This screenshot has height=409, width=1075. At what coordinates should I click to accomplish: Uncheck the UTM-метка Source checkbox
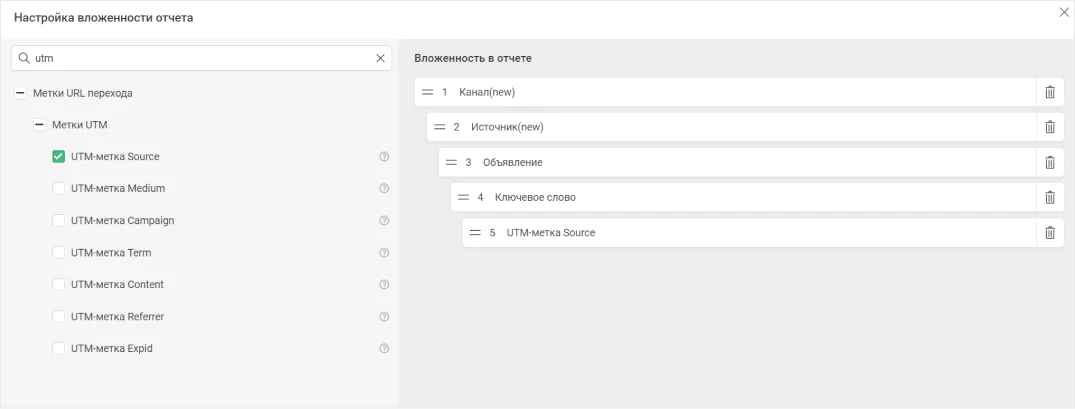(58, 157)
